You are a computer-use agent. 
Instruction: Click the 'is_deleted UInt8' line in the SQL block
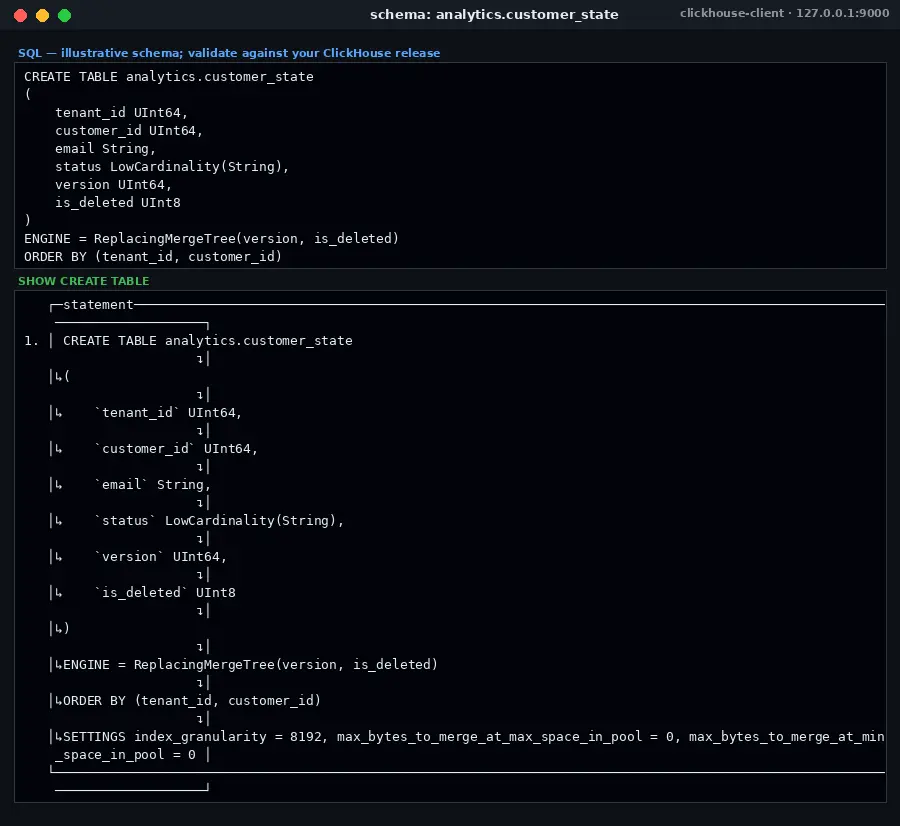(x=118, y=203)
